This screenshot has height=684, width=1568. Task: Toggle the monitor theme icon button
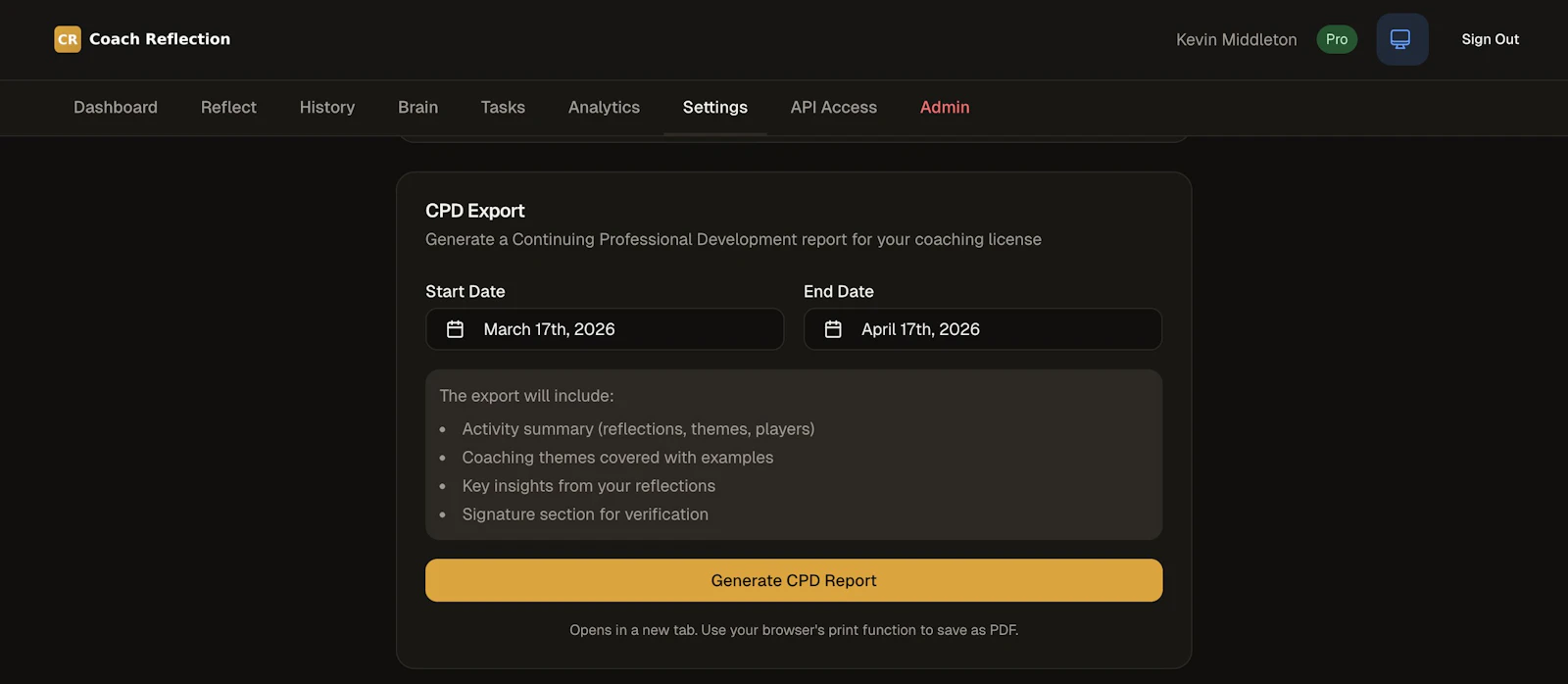(1402, 39)
